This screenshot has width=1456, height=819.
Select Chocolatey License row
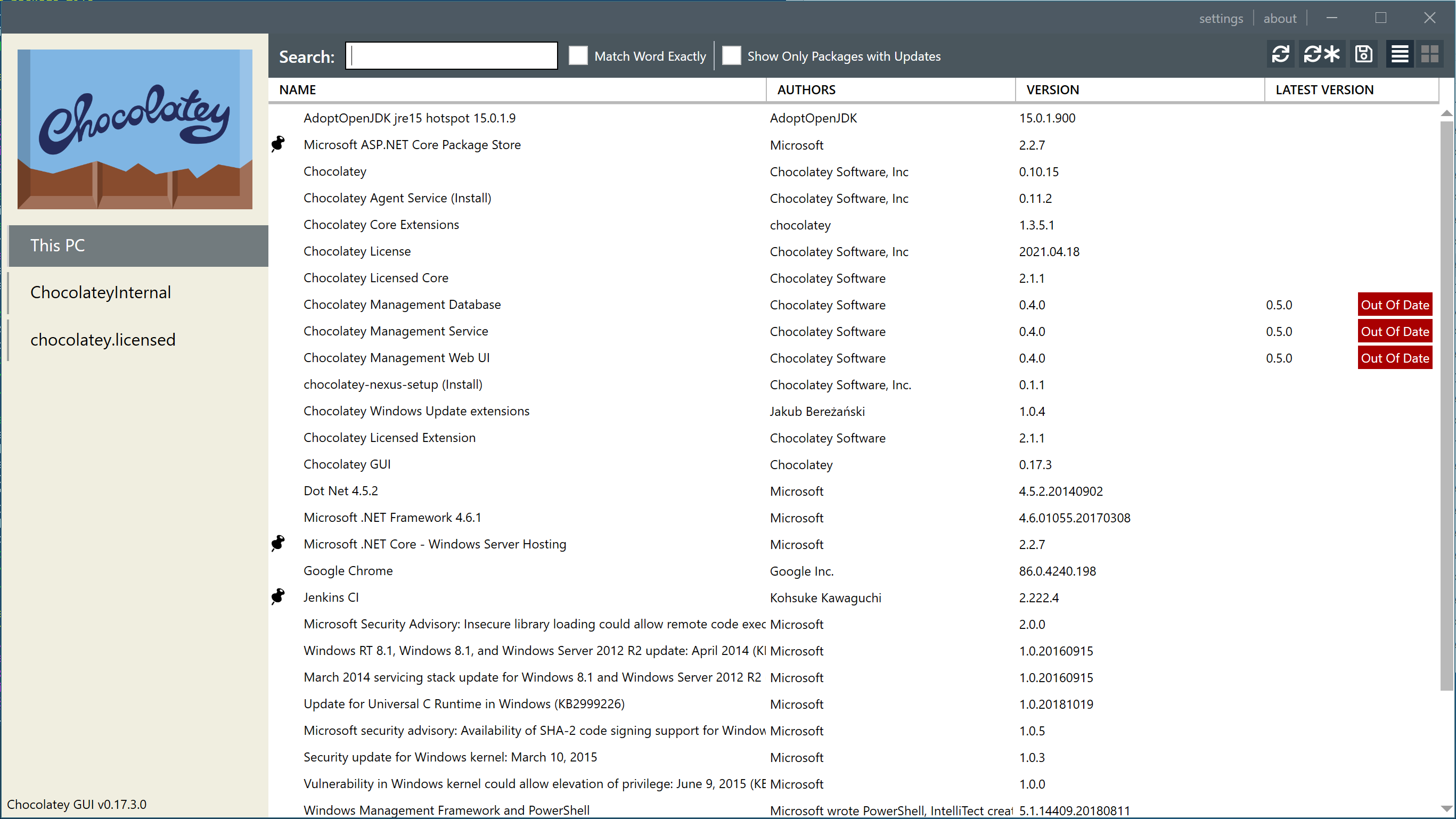pyautogui.click(x=854, y=251)
